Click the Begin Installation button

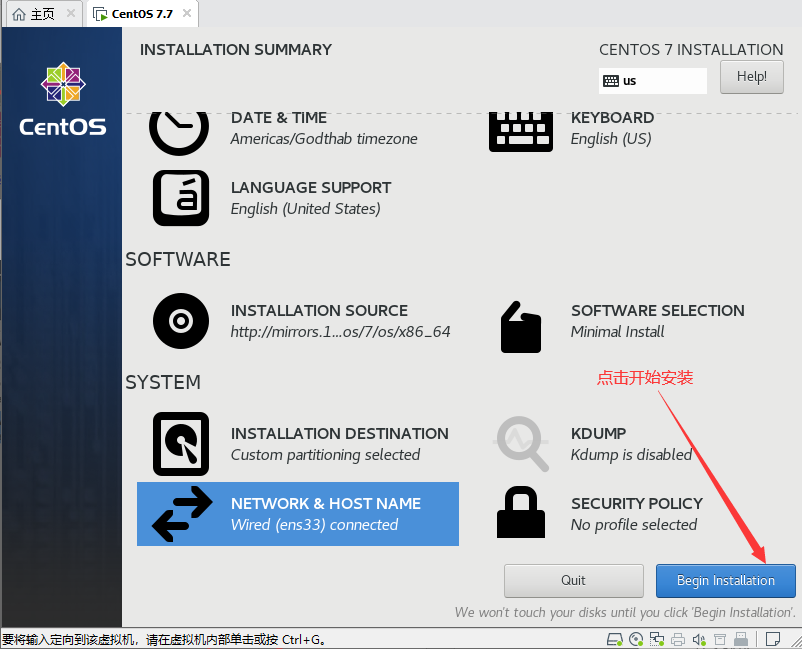point(725,580)
